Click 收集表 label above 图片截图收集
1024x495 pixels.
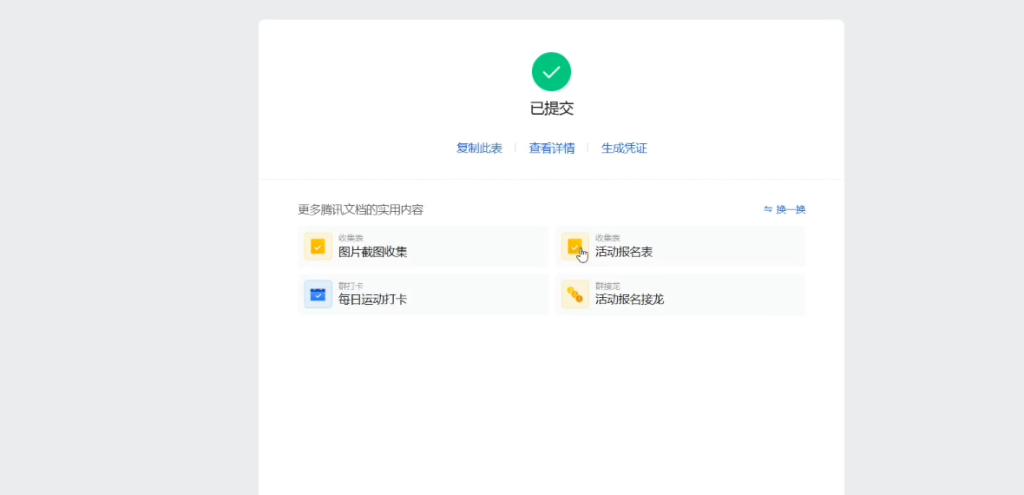348,238
